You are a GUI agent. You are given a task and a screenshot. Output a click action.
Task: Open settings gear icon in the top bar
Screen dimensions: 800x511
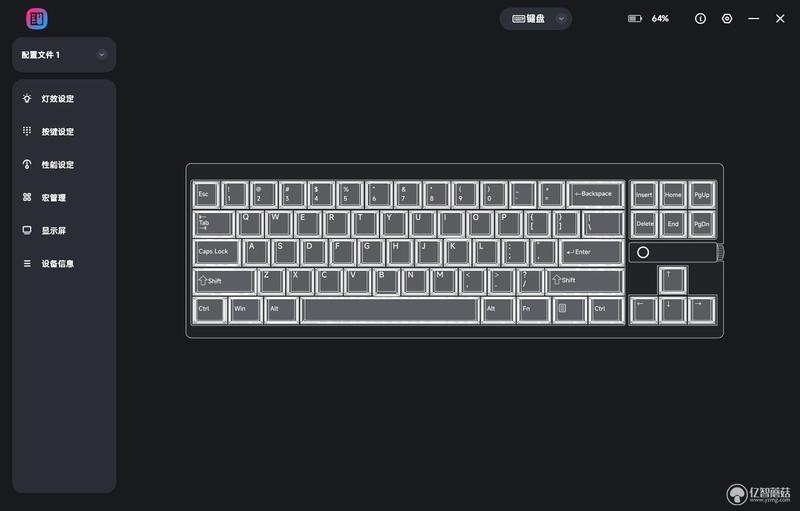click(727, 19)
